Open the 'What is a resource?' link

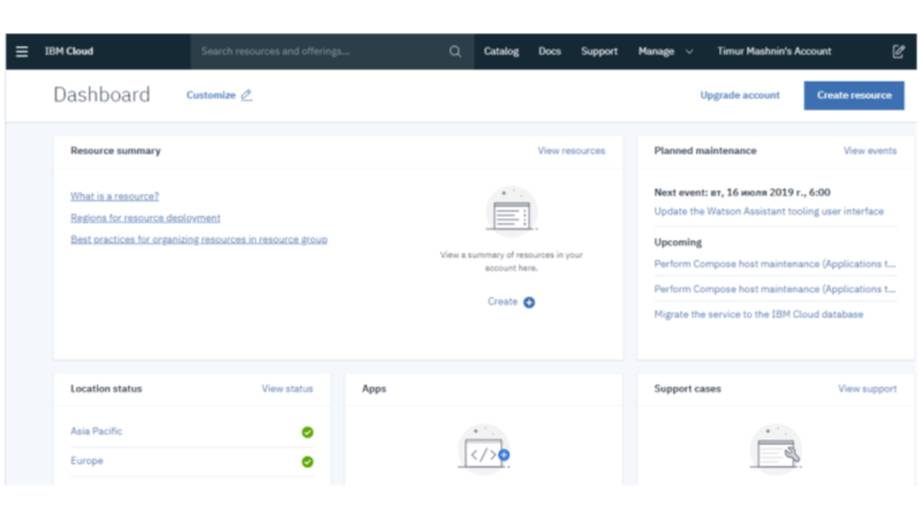click(x=114, y=197)
